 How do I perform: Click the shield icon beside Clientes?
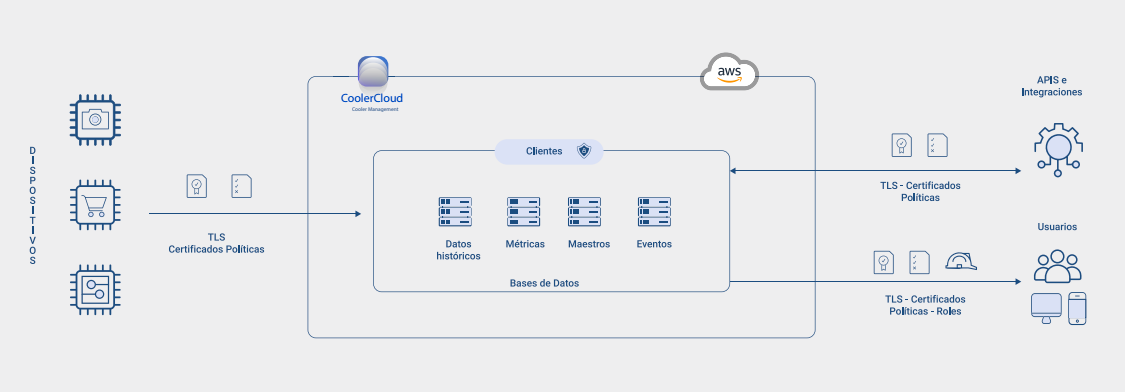coord(584,151)
